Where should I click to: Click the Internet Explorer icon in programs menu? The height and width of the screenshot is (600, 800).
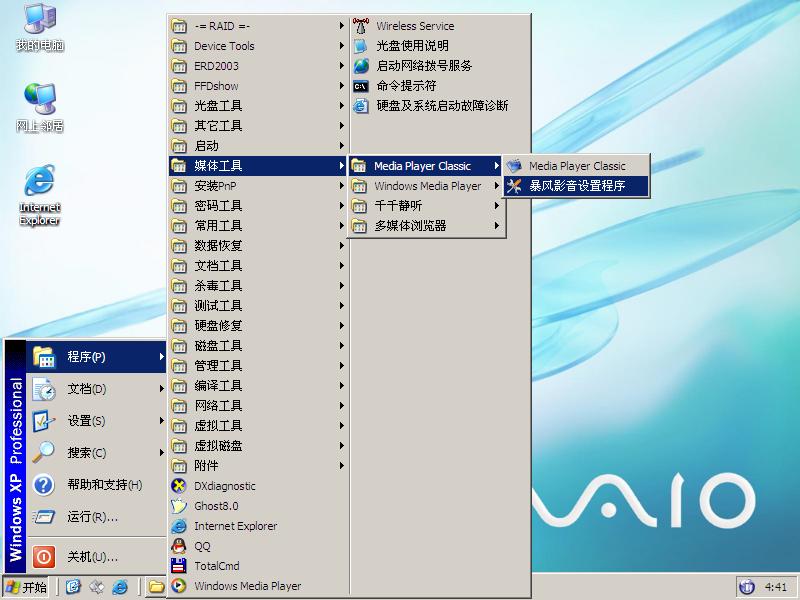pyautogui.click(x=179, y=526)
